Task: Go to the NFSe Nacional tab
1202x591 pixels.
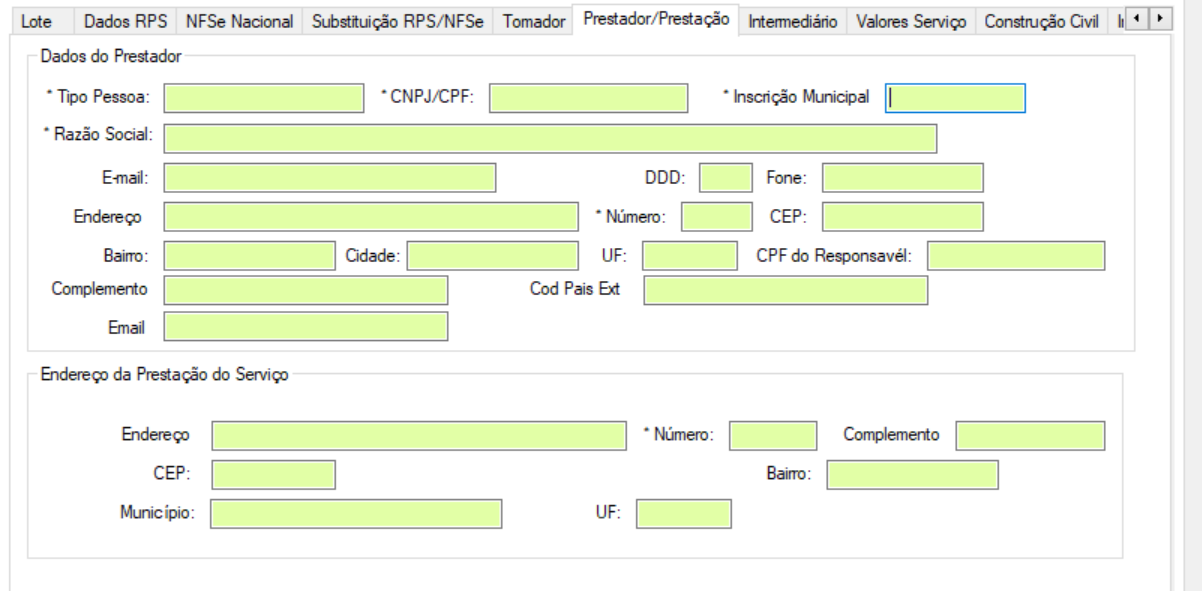Action: [239, 20]
